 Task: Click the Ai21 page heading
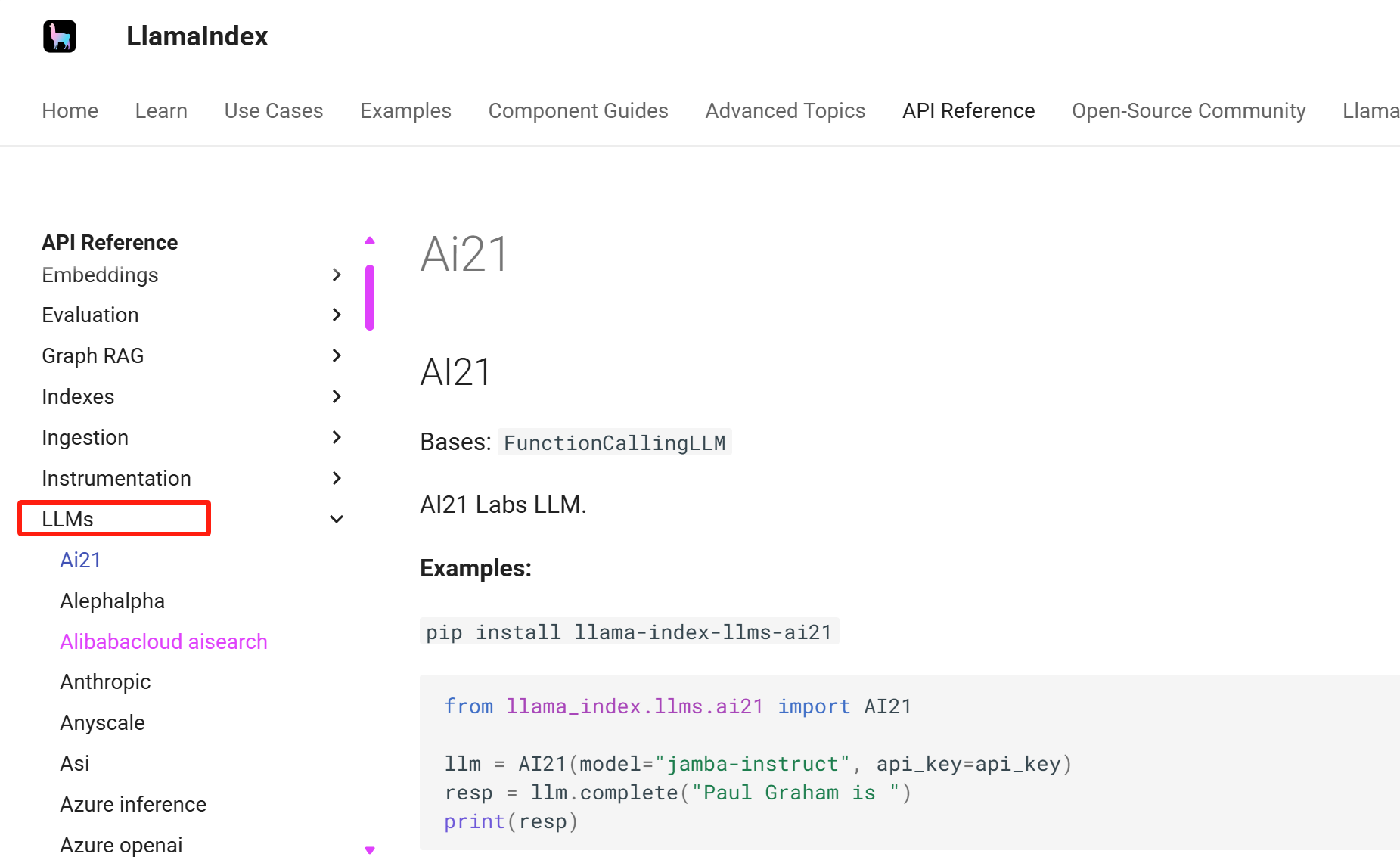click(464, 254)
